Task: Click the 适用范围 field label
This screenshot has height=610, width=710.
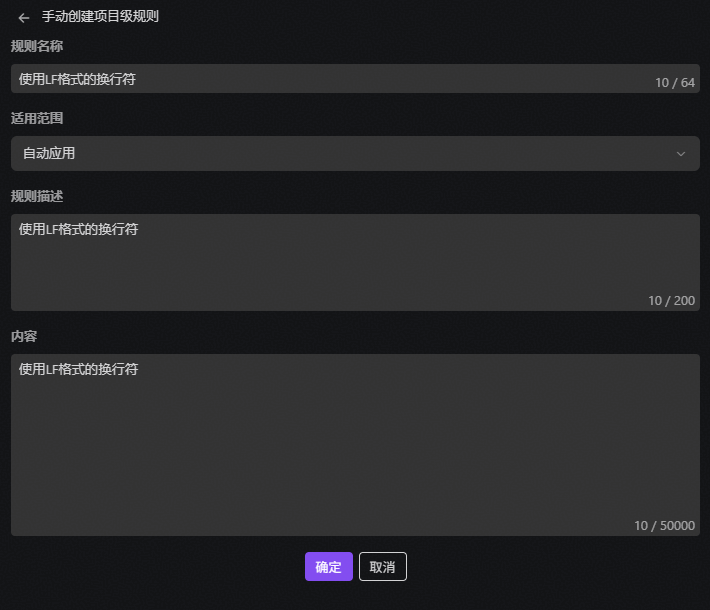Action: coord(37,118)
